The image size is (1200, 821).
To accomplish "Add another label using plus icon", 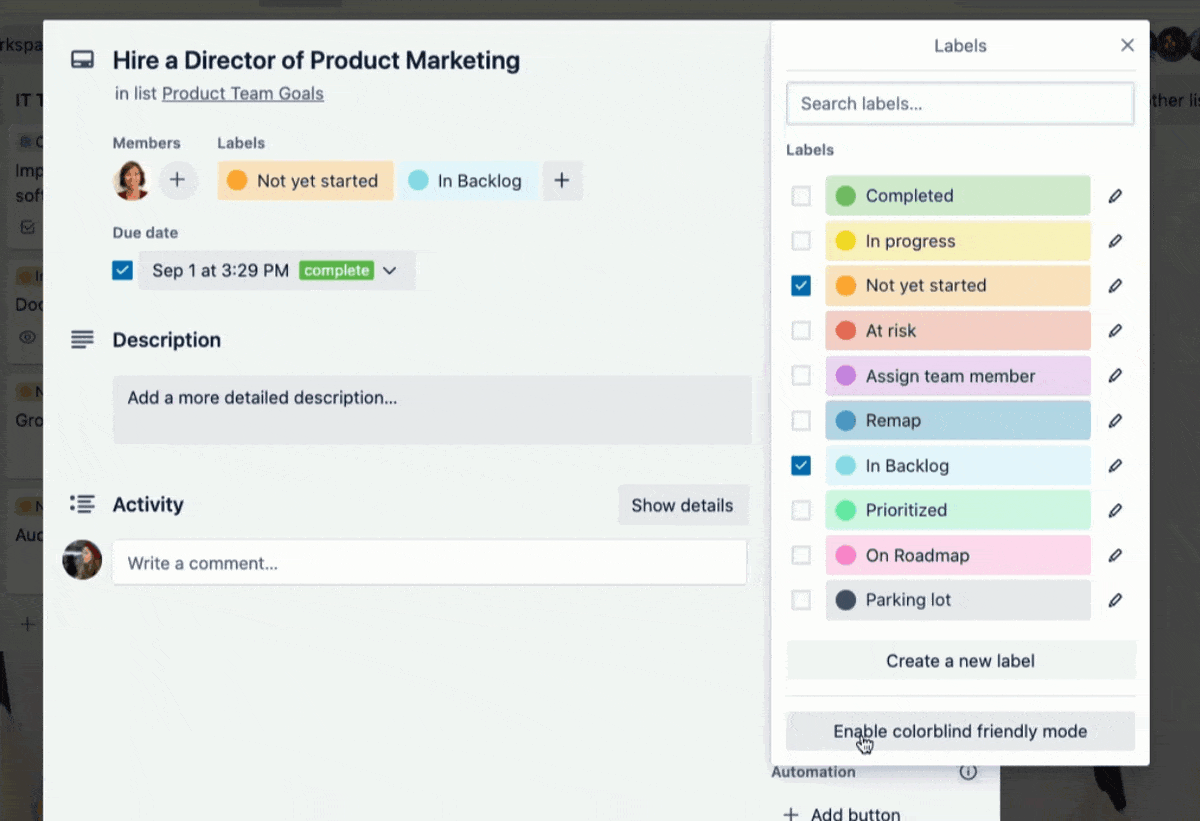I will tap(562, 181).
